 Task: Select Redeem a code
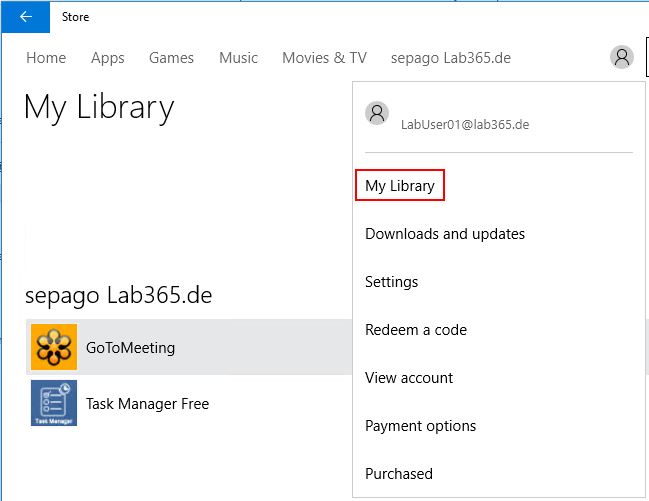(416, 330)
